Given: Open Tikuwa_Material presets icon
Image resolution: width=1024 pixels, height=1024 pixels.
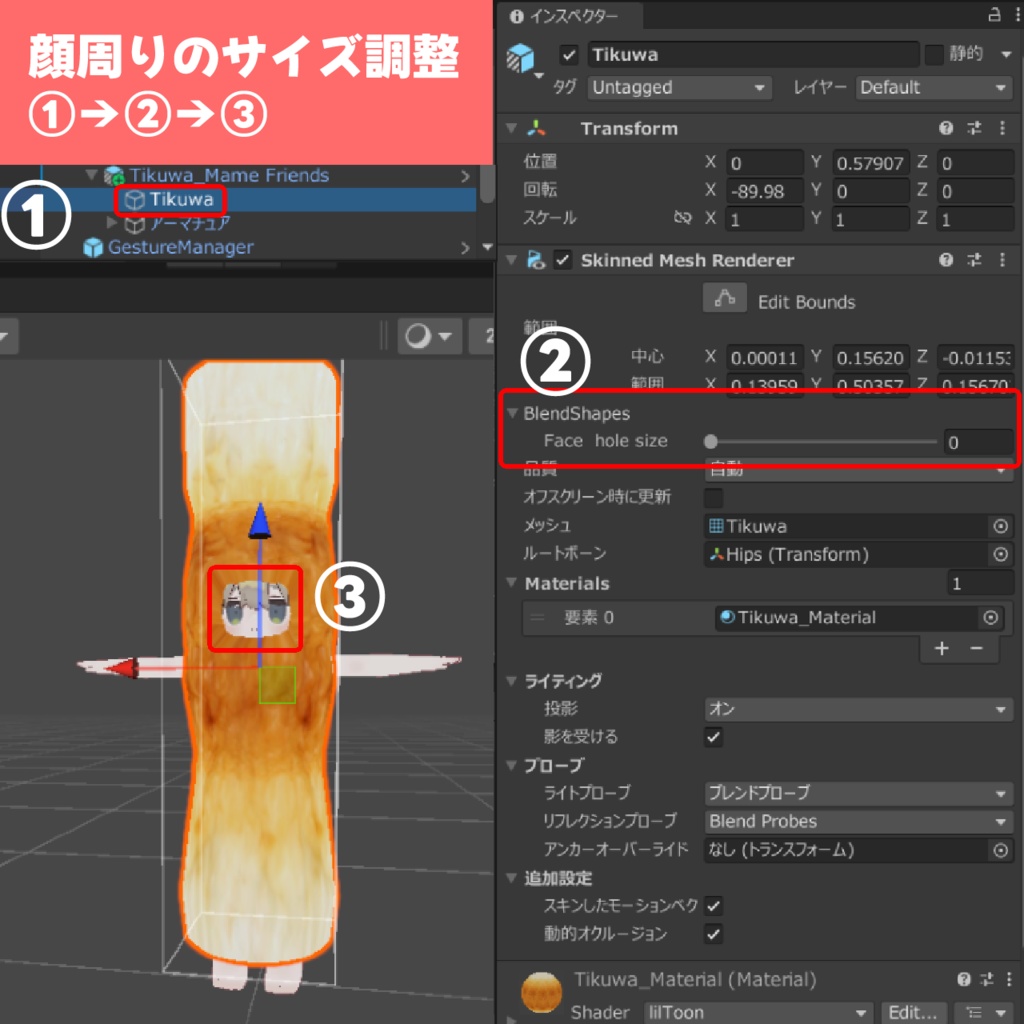Looking at the screenshot, I should [x=987, y=979].
